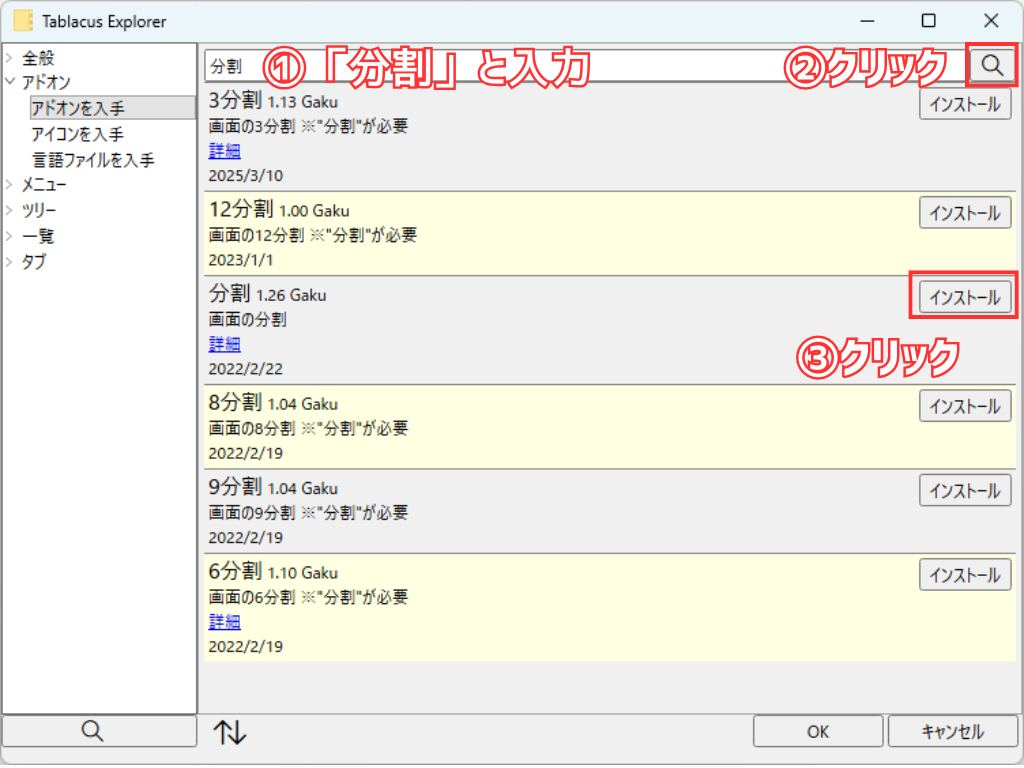1024x768 pixels.
Task: Select アイコンを入手 in the sidebar
Action: [77, 134]
